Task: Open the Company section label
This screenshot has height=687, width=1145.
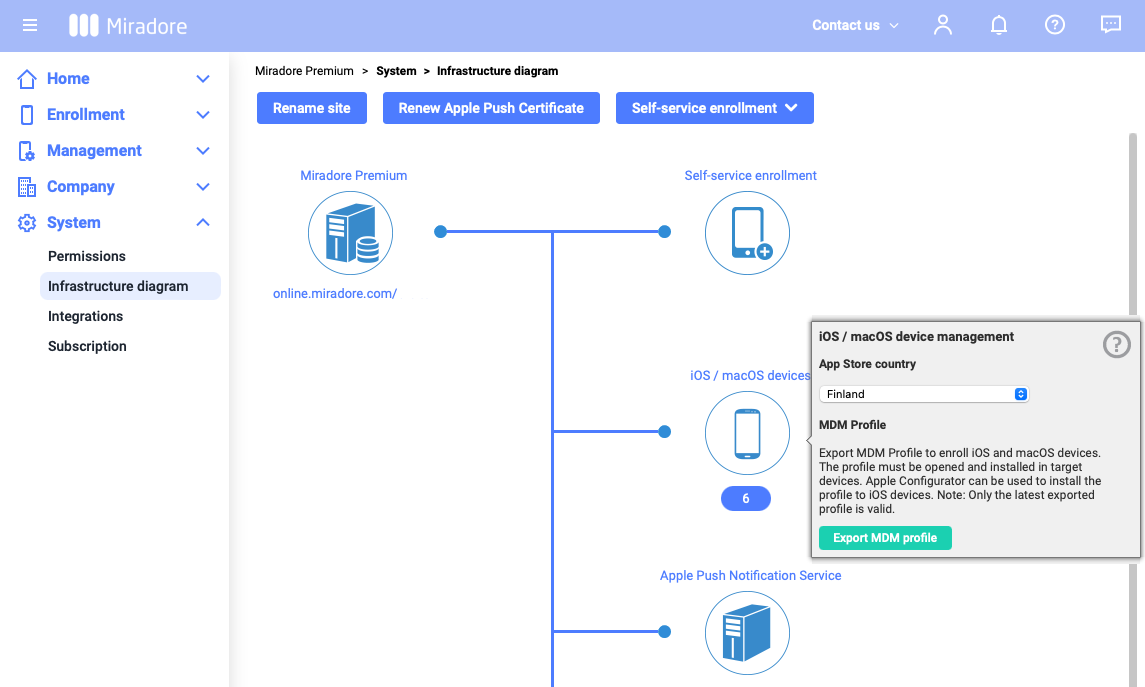Action: point(80,187)
